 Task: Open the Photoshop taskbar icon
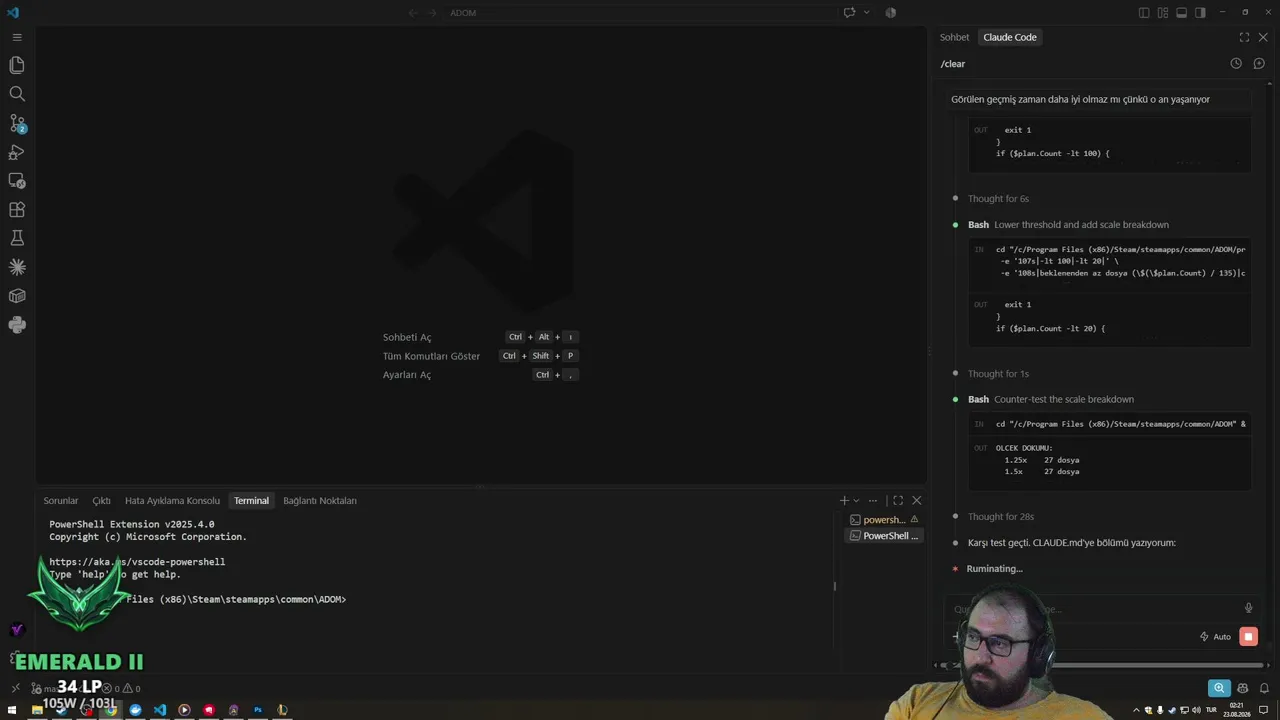[258, 710]
